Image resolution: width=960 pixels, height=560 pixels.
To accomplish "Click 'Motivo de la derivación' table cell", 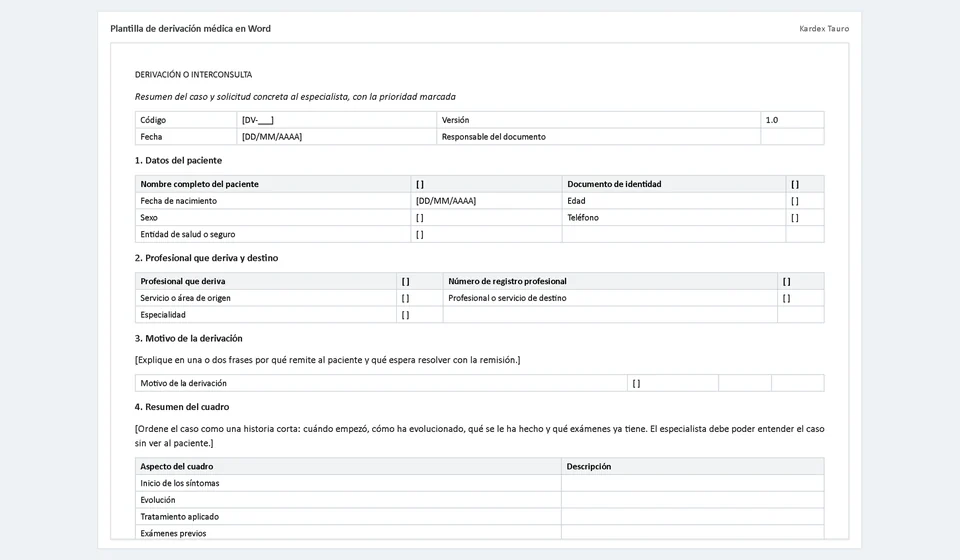I will click(x=381, y=383).
